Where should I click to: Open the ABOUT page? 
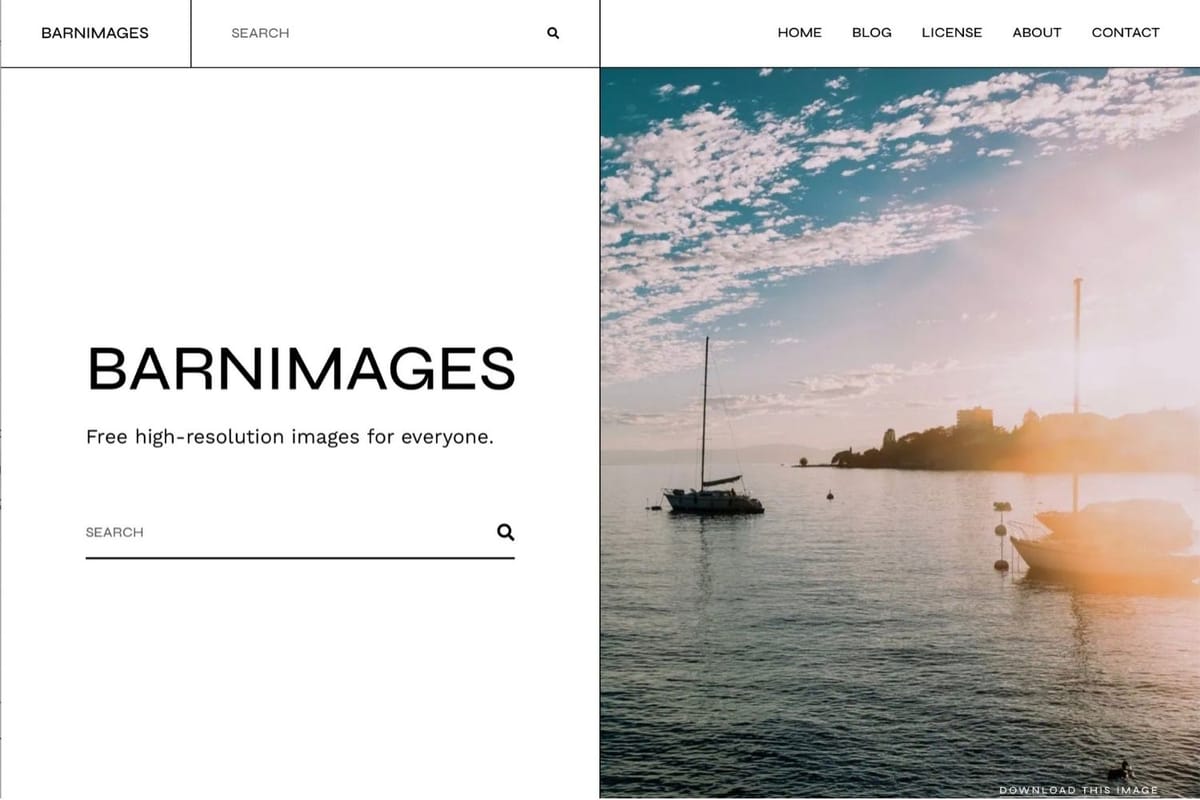click(x=1036, y=32)
